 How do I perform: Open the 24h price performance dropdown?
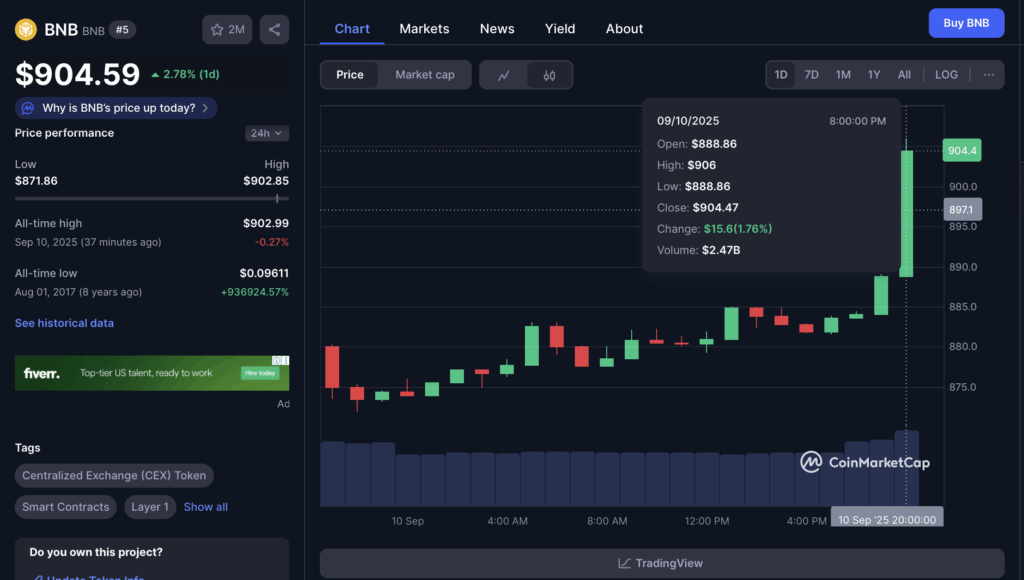pyautogui.click(x=267, y=133)
